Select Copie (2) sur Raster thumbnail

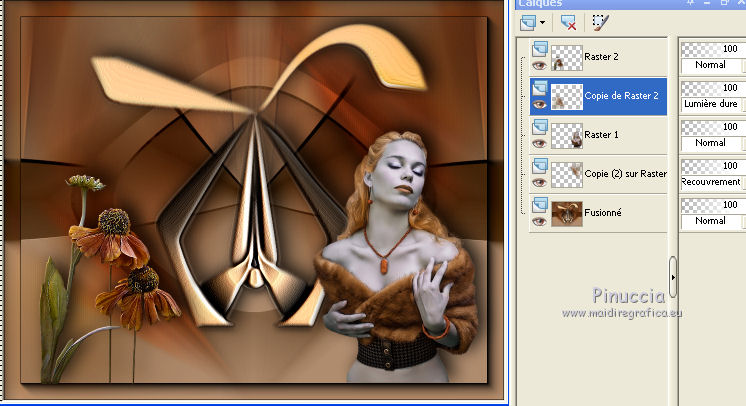coord(567,175)
